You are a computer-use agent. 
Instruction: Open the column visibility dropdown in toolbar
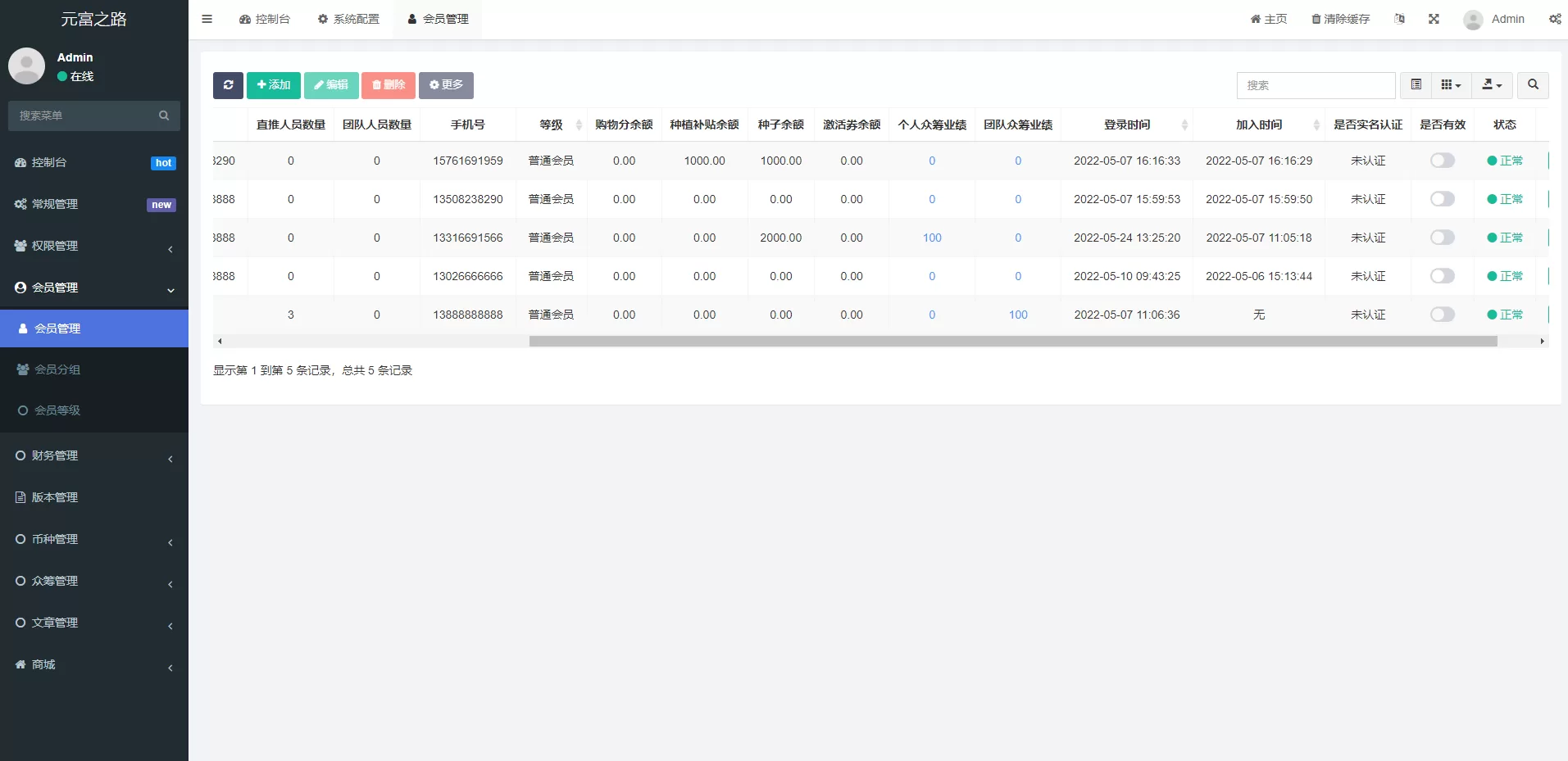[x=1452, y=85]
